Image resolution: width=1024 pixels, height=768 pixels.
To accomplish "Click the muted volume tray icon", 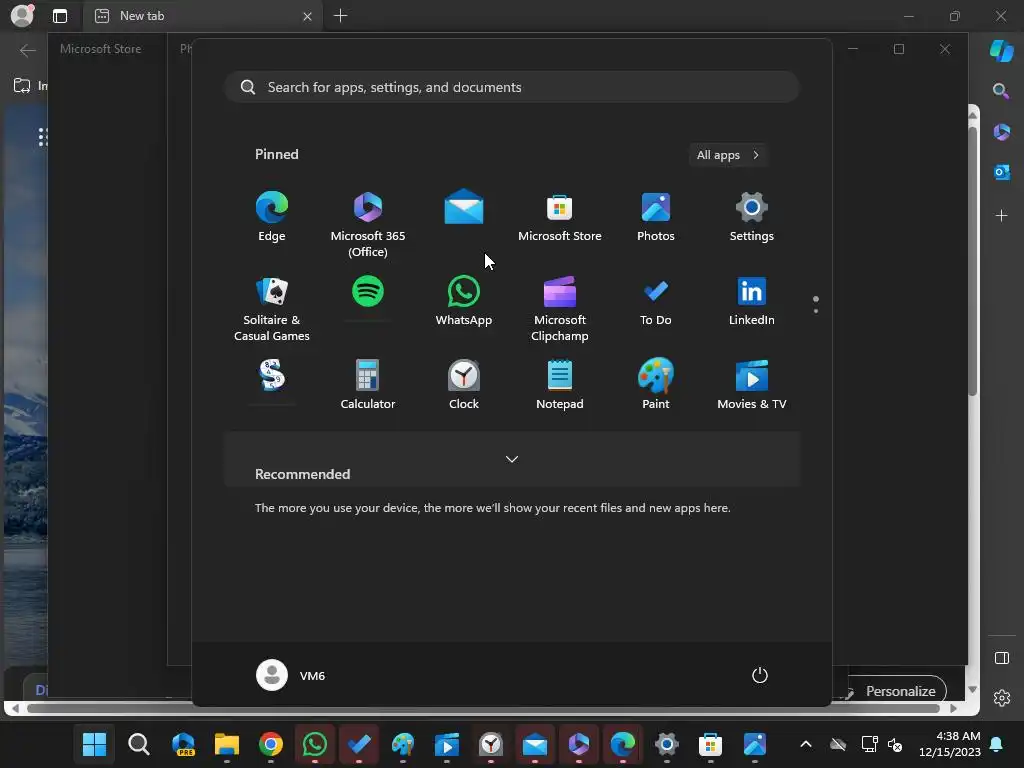I will [x=895, y=744].
